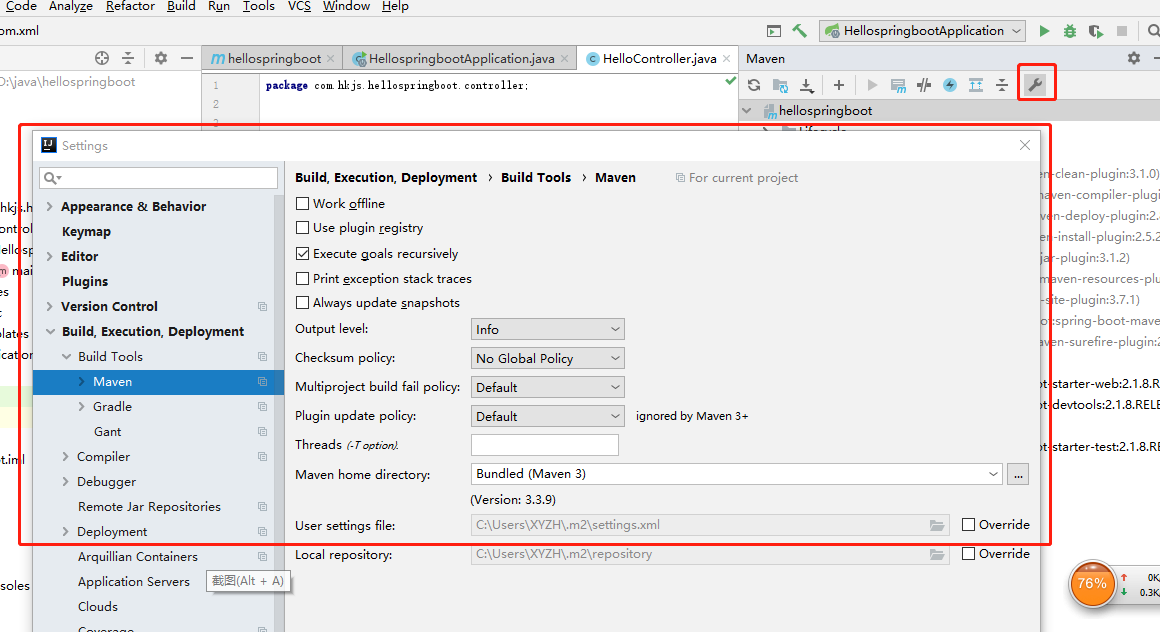
Task: Click the Stop square icon
Action: point(1122,31)
